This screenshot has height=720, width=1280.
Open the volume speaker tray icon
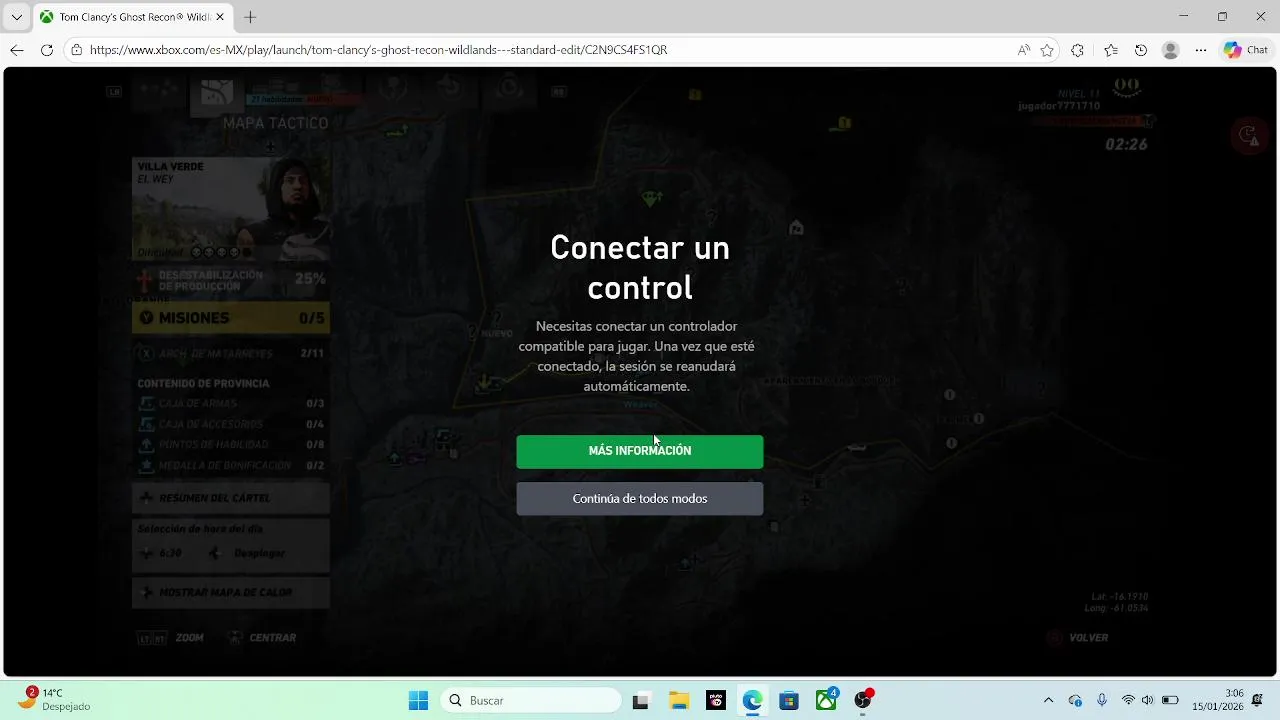pos(1147,701)
